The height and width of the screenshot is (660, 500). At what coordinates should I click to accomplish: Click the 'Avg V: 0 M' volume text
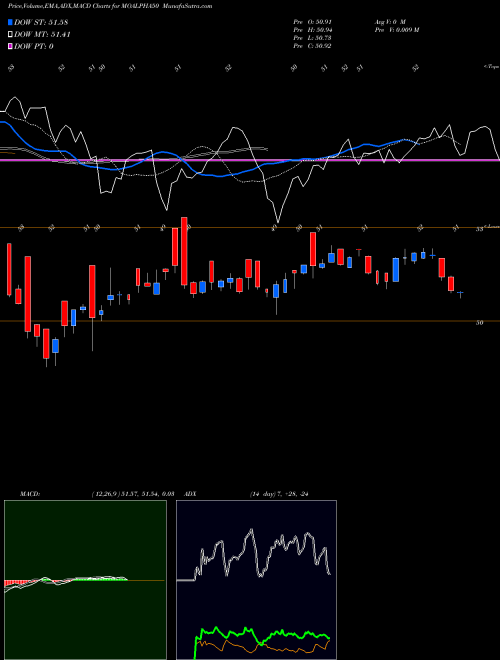pyautogui.click(x=389, y=22)
